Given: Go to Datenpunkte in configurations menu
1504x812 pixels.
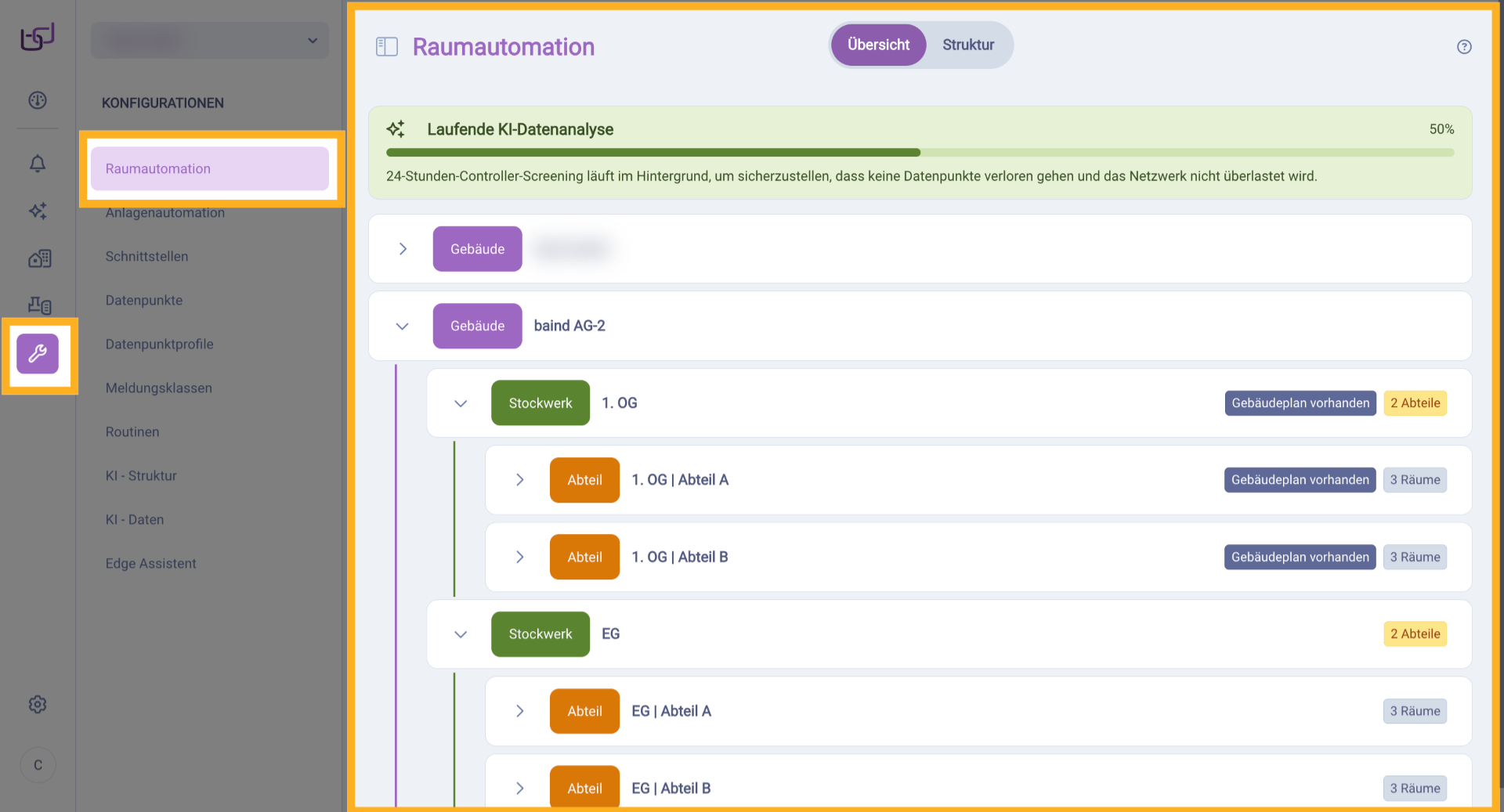Looking at the screenshot, I should coord(144,301).
